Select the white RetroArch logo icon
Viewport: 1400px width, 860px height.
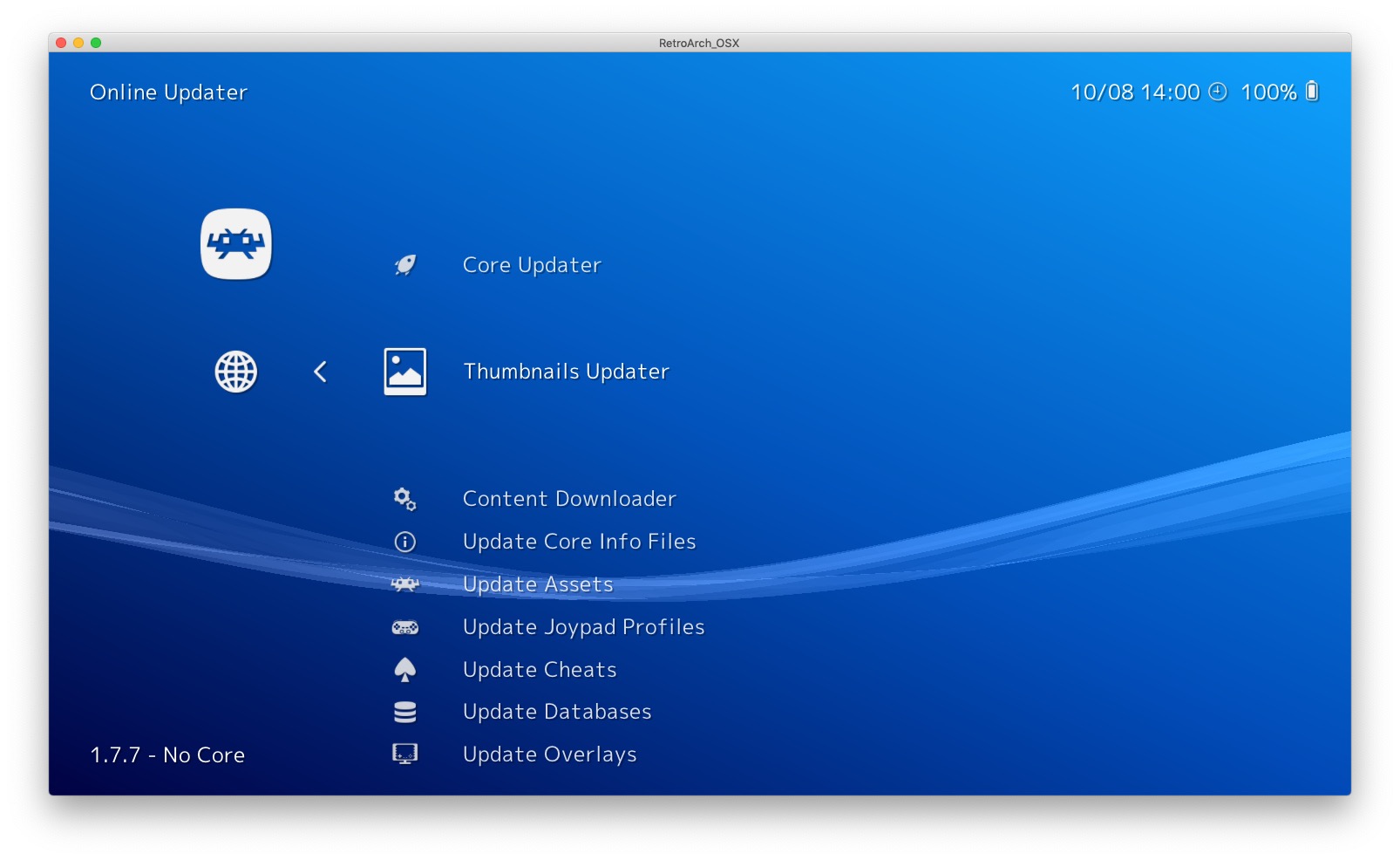point(235,245)
